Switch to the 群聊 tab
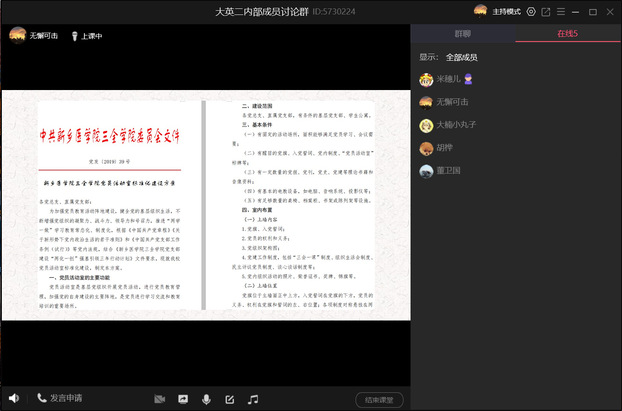 pos(462,34)
